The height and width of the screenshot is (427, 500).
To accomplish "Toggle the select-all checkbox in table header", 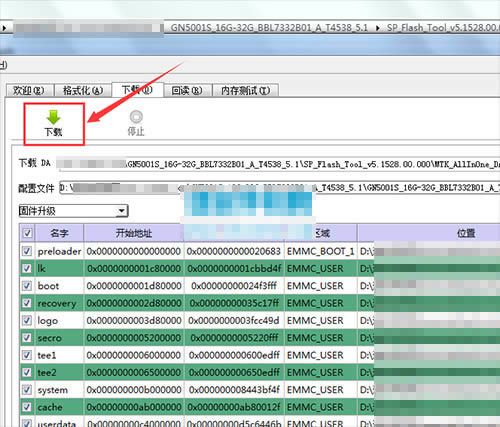I will tap(27, 233).
